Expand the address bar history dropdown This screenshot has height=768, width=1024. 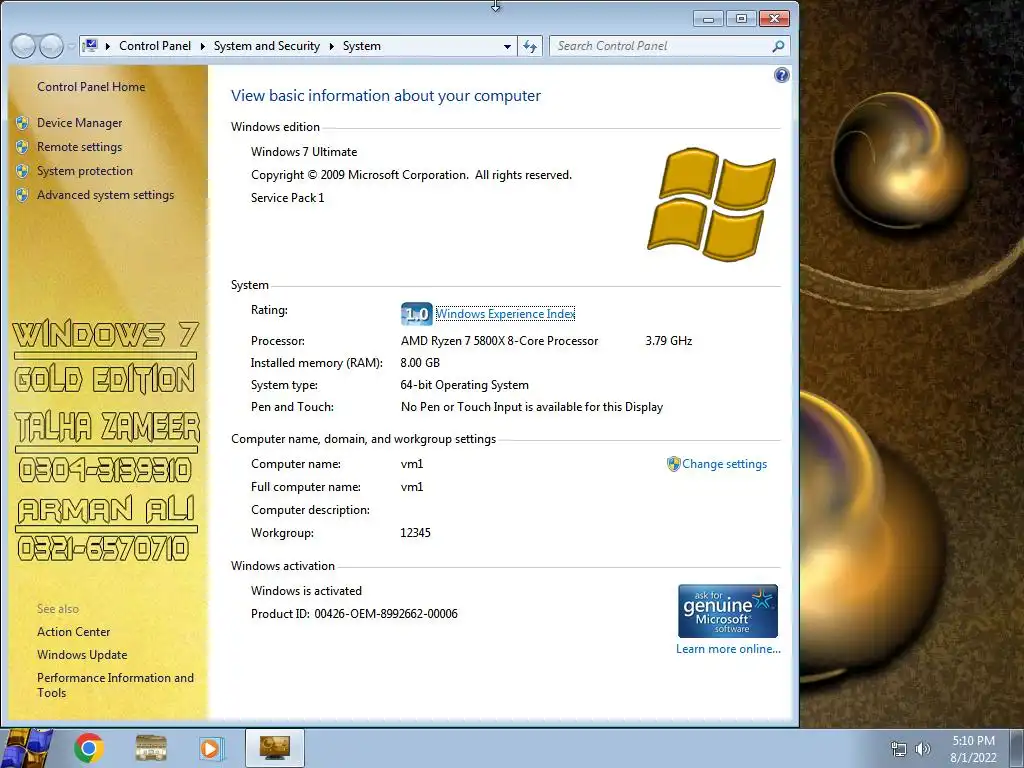click(x=507, y=46)
